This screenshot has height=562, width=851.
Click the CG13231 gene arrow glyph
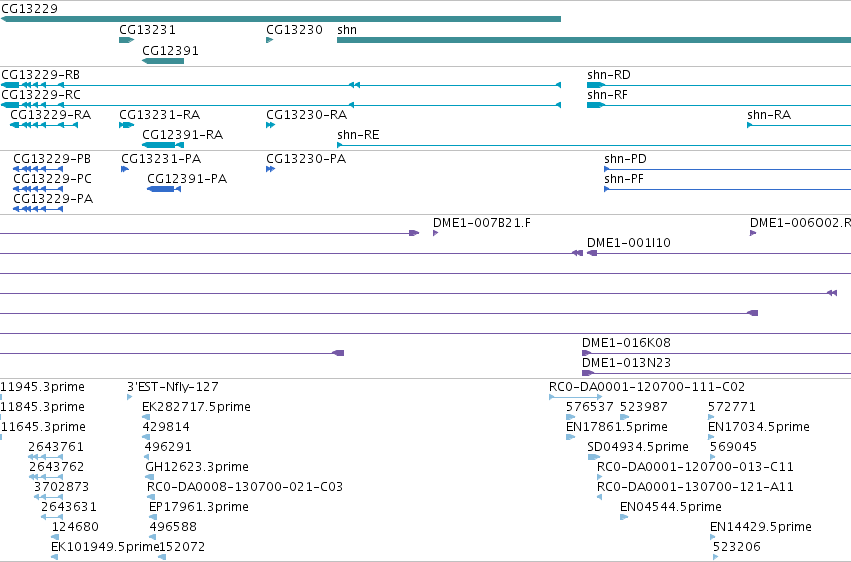click(x=126, y=40)
